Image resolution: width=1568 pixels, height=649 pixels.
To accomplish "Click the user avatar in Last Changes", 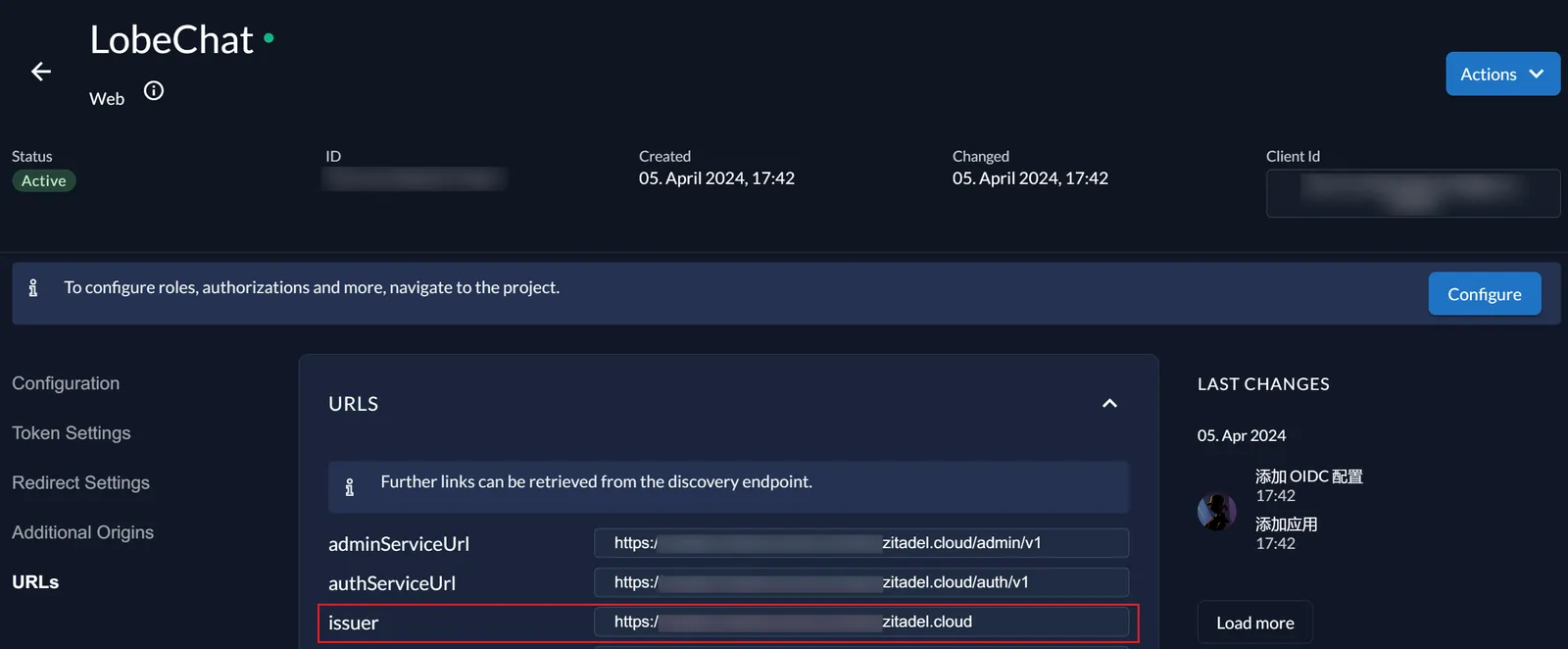I will (x=1217, y=511).
